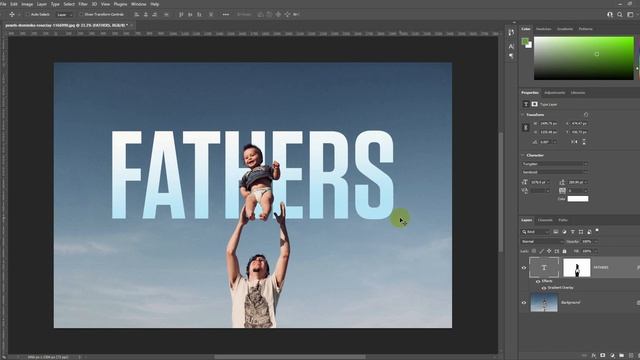Filter layers by shape layer icon
Viewport: 640px width, 360px height.
point(581,232)
